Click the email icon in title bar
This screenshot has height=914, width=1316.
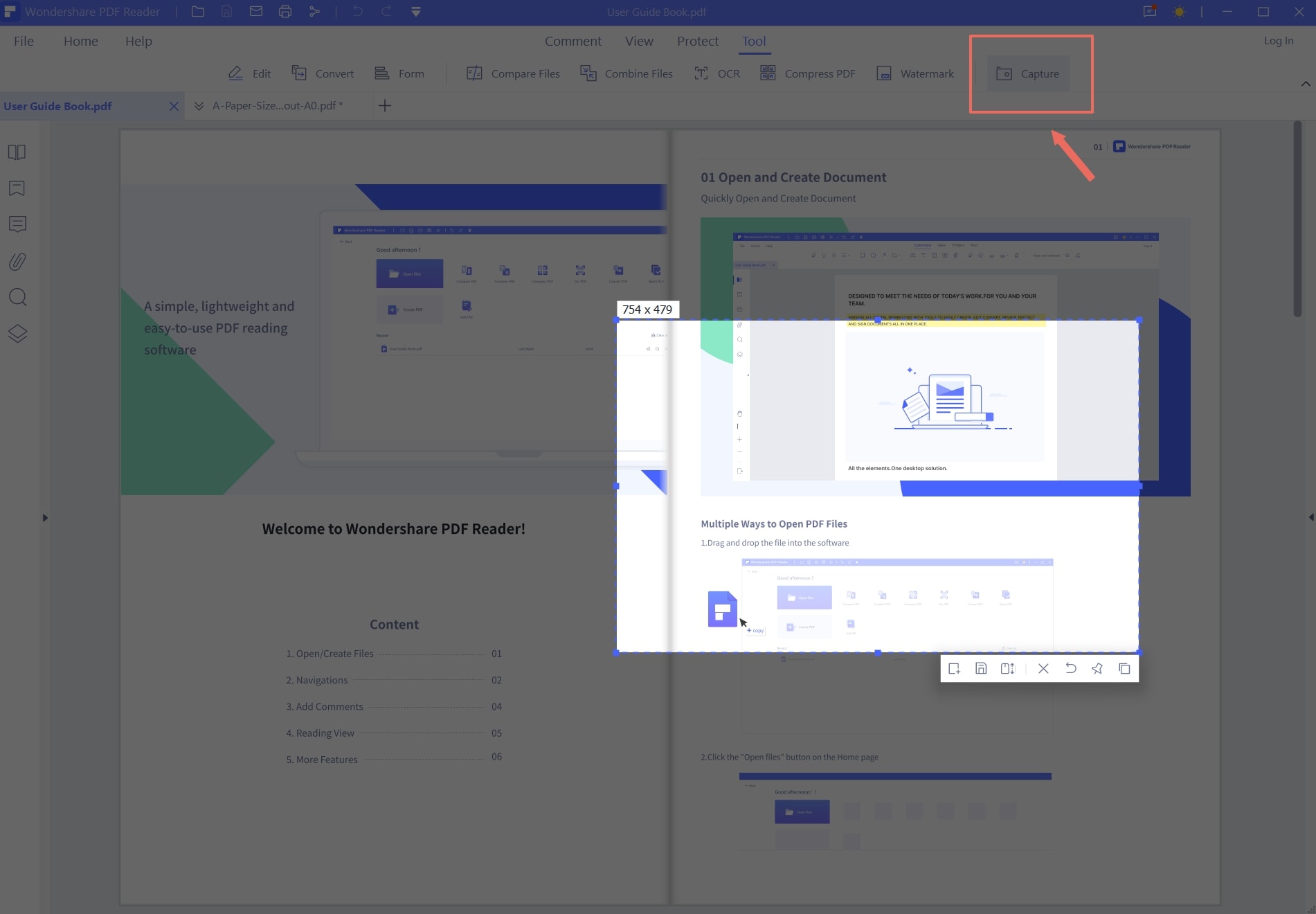tap(256, 12)
